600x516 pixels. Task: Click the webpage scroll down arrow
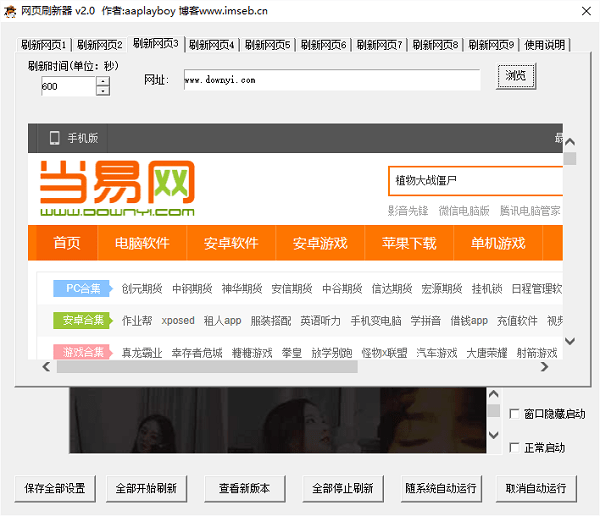coord(570,341)
